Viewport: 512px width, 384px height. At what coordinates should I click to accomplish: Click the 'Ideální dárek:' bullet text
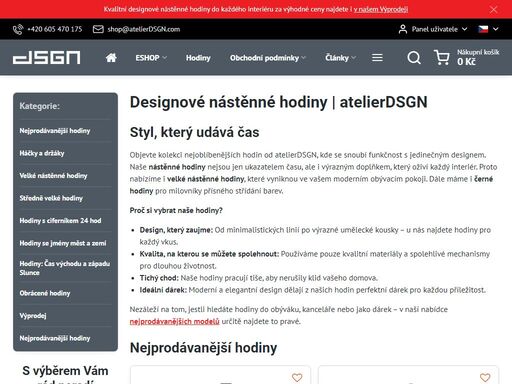tap(163, 290)
